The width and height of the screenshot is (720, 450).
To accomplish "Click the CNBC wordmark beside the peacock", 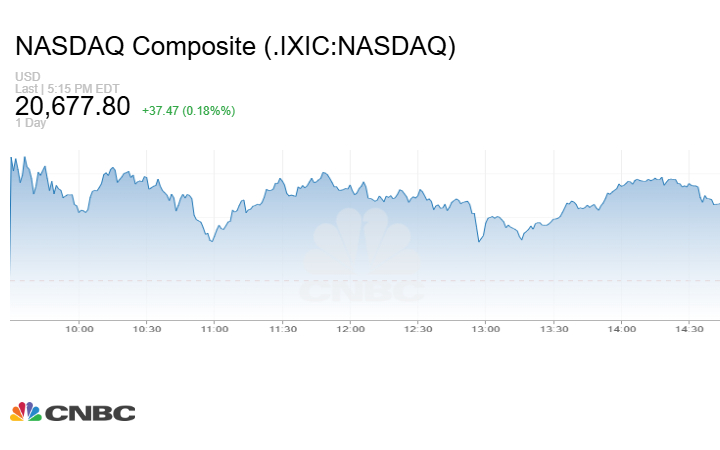I will point(89,413).
